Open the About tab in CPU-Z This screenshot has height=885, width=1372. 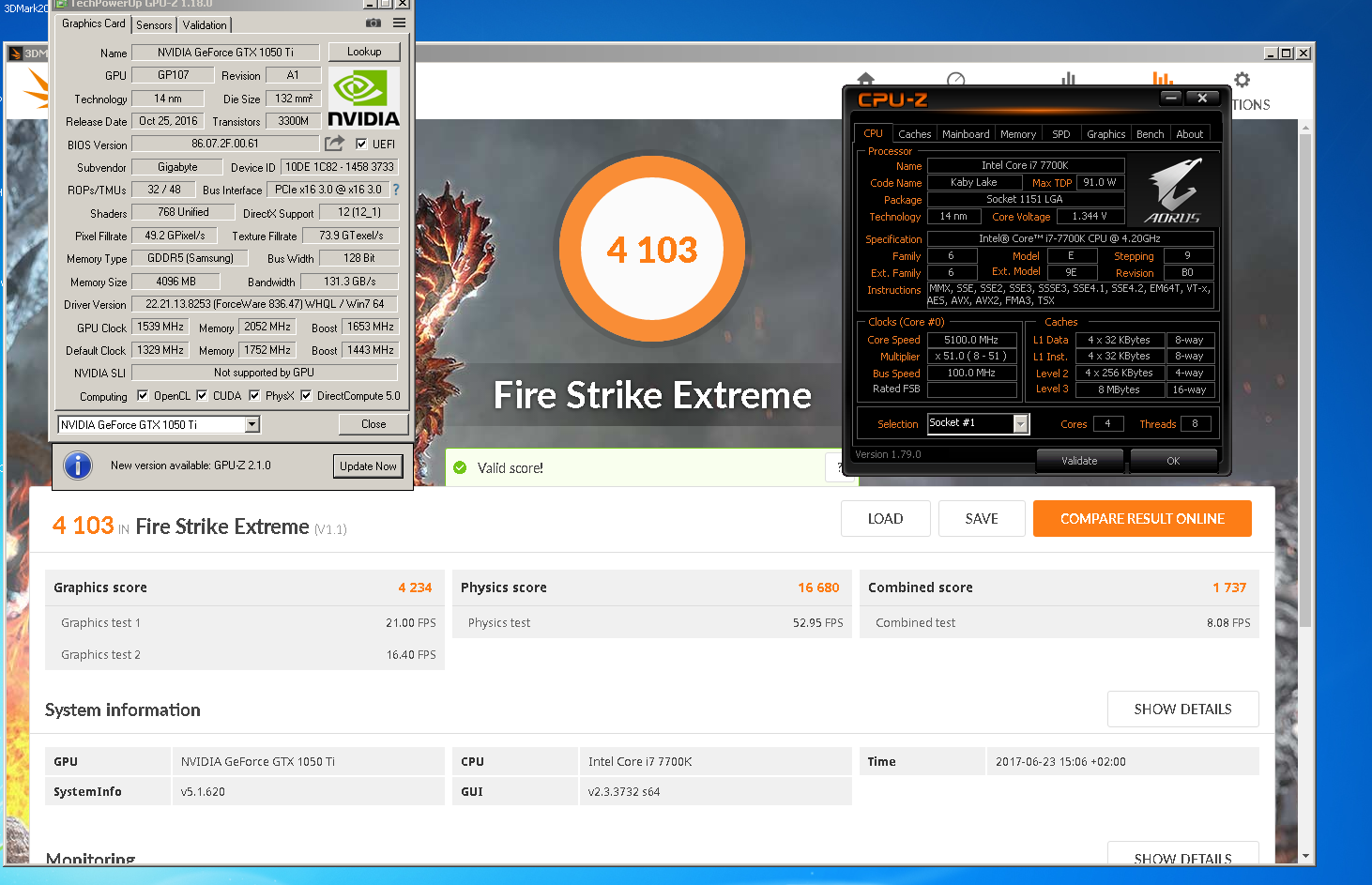click(1190, 134)
